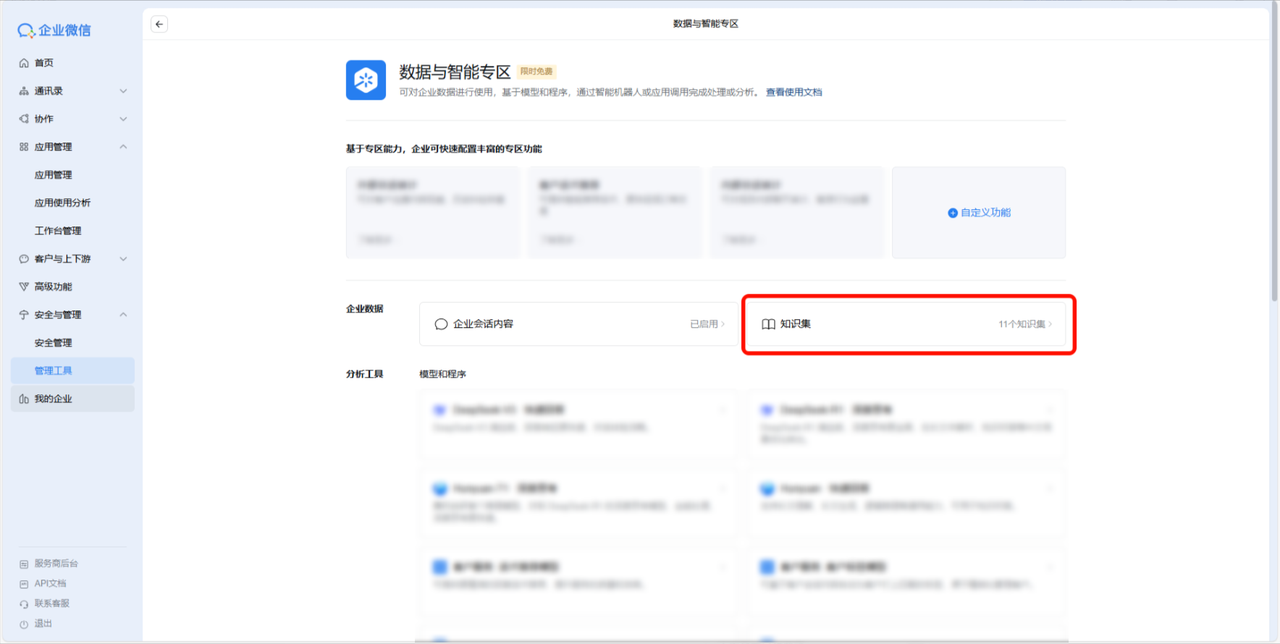Screen dimensions: 1280x644
Task: Collapse the 安全与管理 section chevron
Action: pos(123,315)
